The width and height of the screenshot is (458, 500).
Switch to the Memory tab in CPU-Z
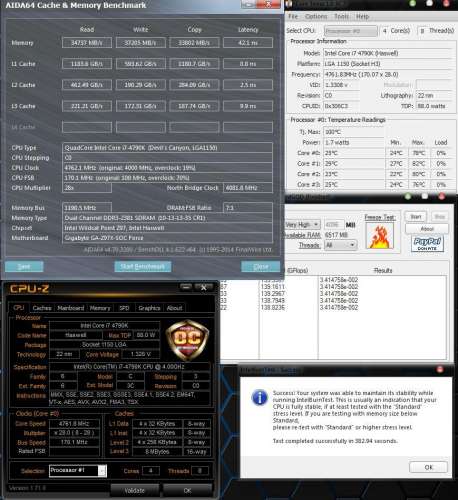[100, 308]
